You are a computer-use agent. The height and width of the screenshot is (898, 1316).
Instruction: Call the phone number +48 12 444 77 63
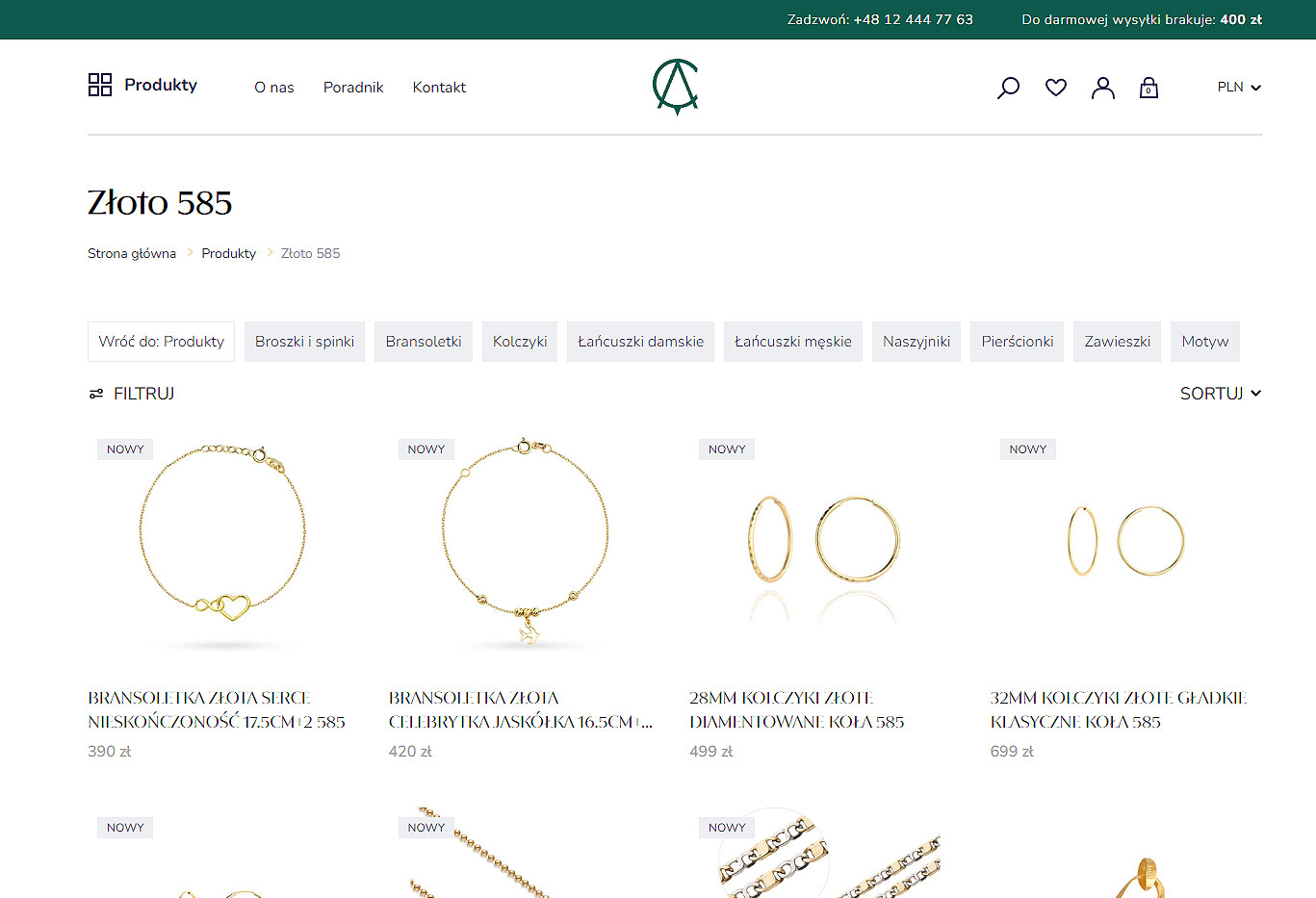coord(913,19)
